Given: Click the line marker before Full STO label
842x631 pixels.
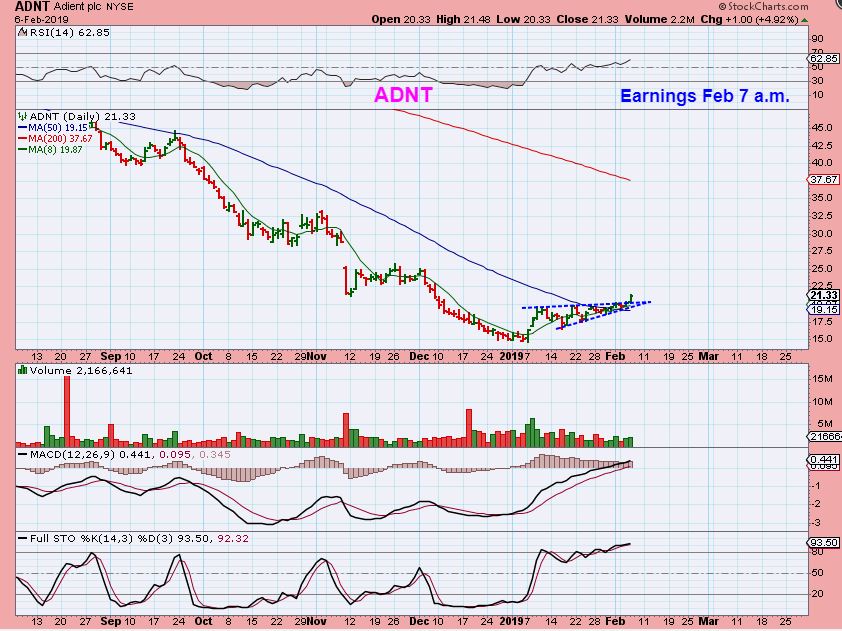Looking at the screenshot, I should (23, 538).
